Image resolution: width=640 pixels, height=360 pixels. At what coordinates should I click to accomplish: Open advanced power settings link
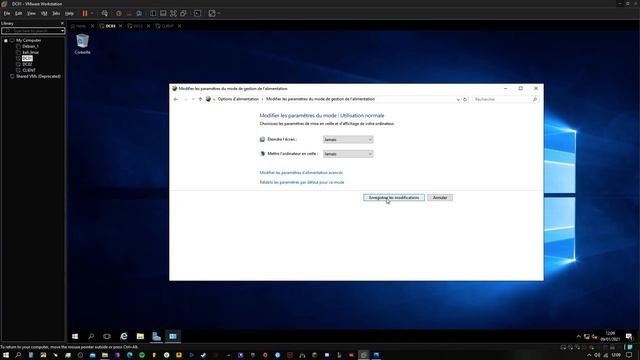(x=301, y=173)
